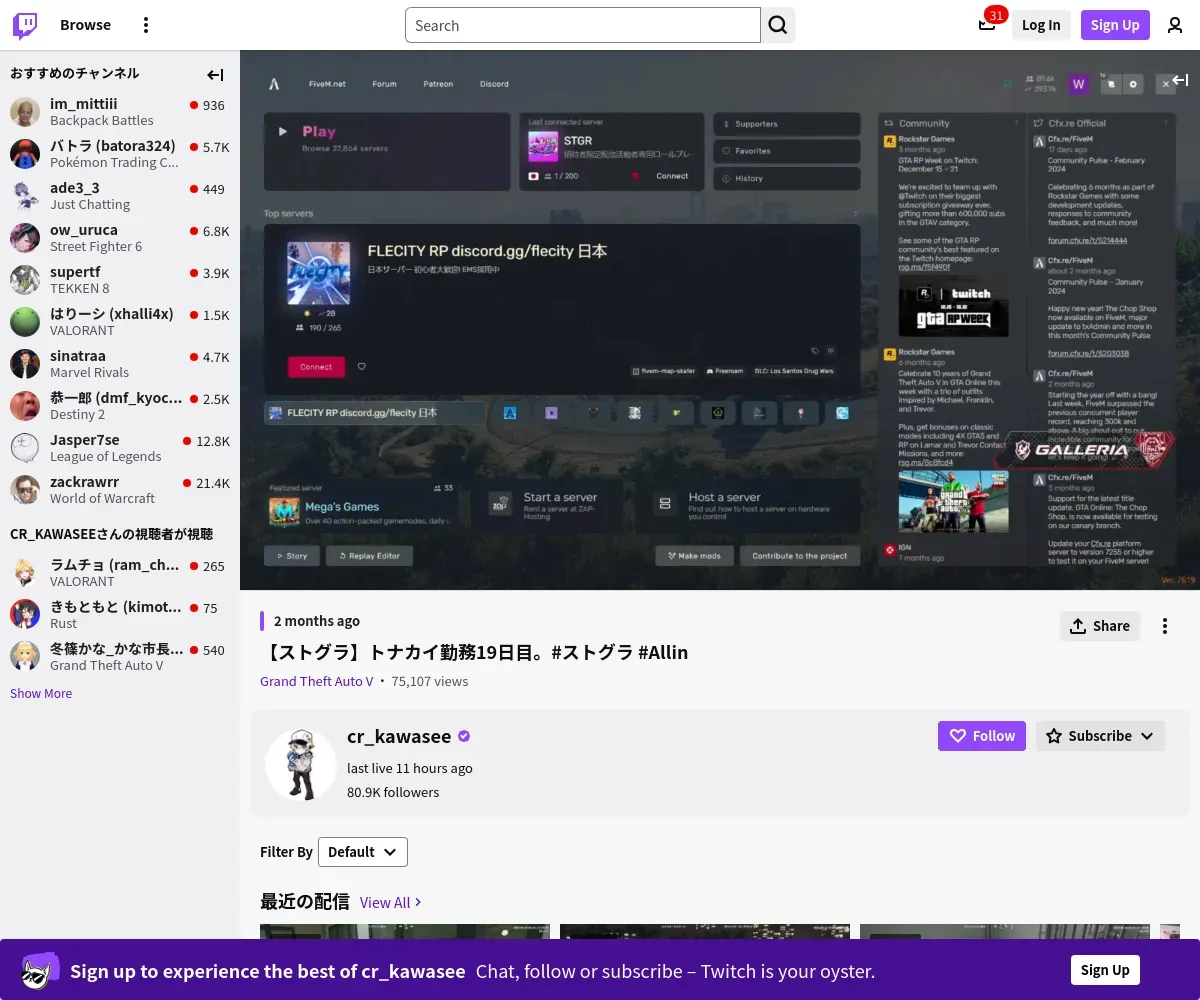Open the video options three-dot menu

1165,626
